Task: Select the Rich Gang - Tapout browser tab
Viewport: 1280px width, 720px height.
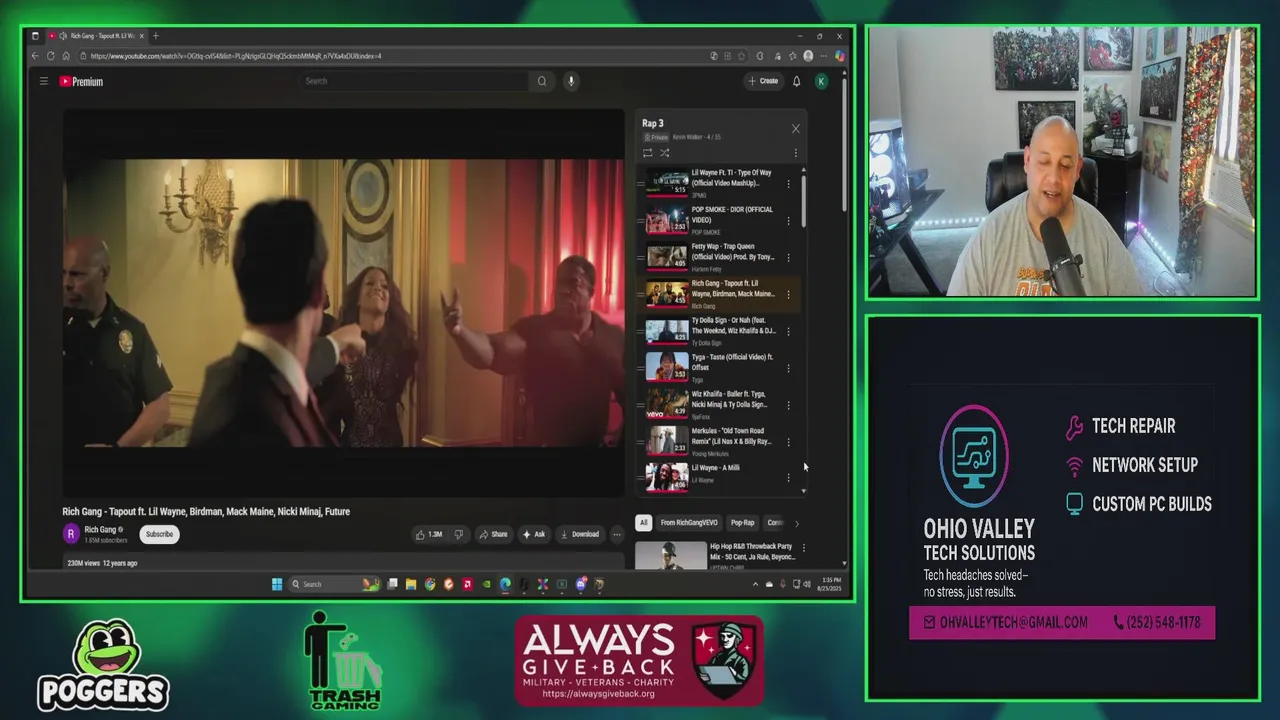Action: tap(97, 36)
